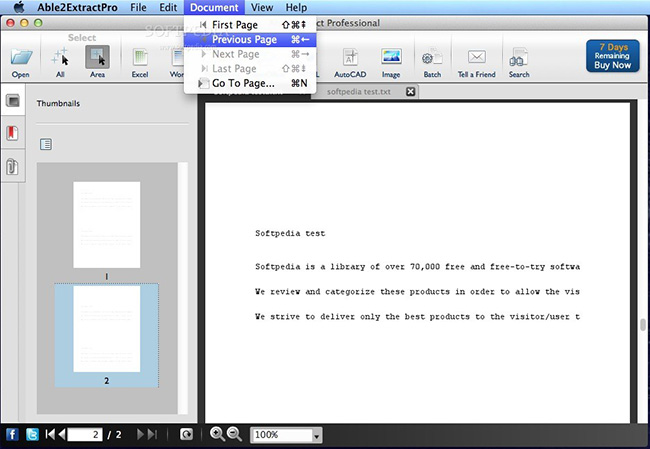Convert to Excel via toolbar icon
This screenshot has height=449, width=650.
tap(140, 58)
